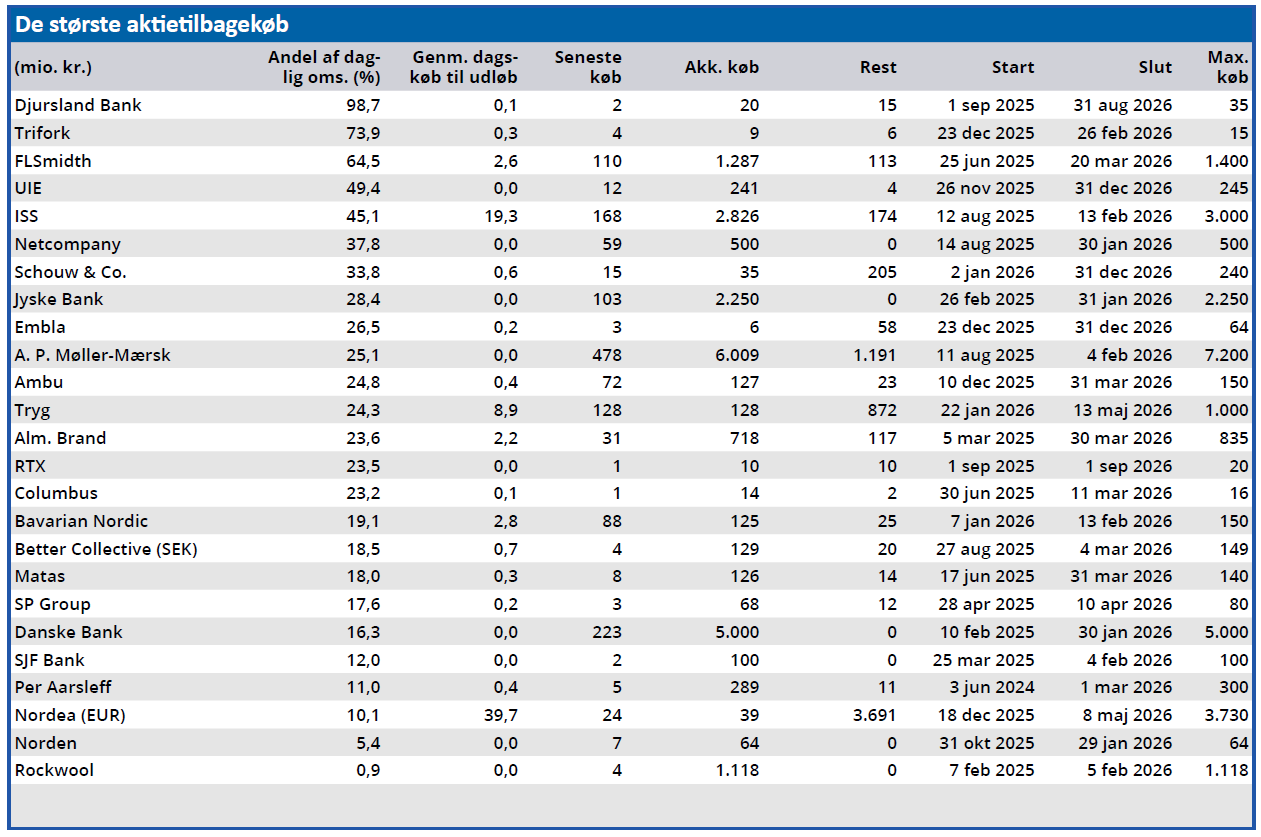The image size is (1261, 837).
Task: Select the 'Start' column header
Action: coord(1012,68)
